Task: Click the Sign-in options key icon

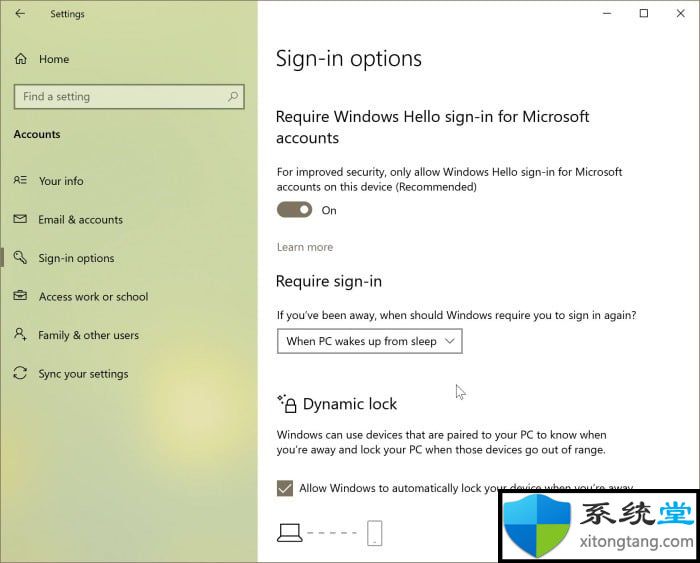Action: tap(20, 257)
